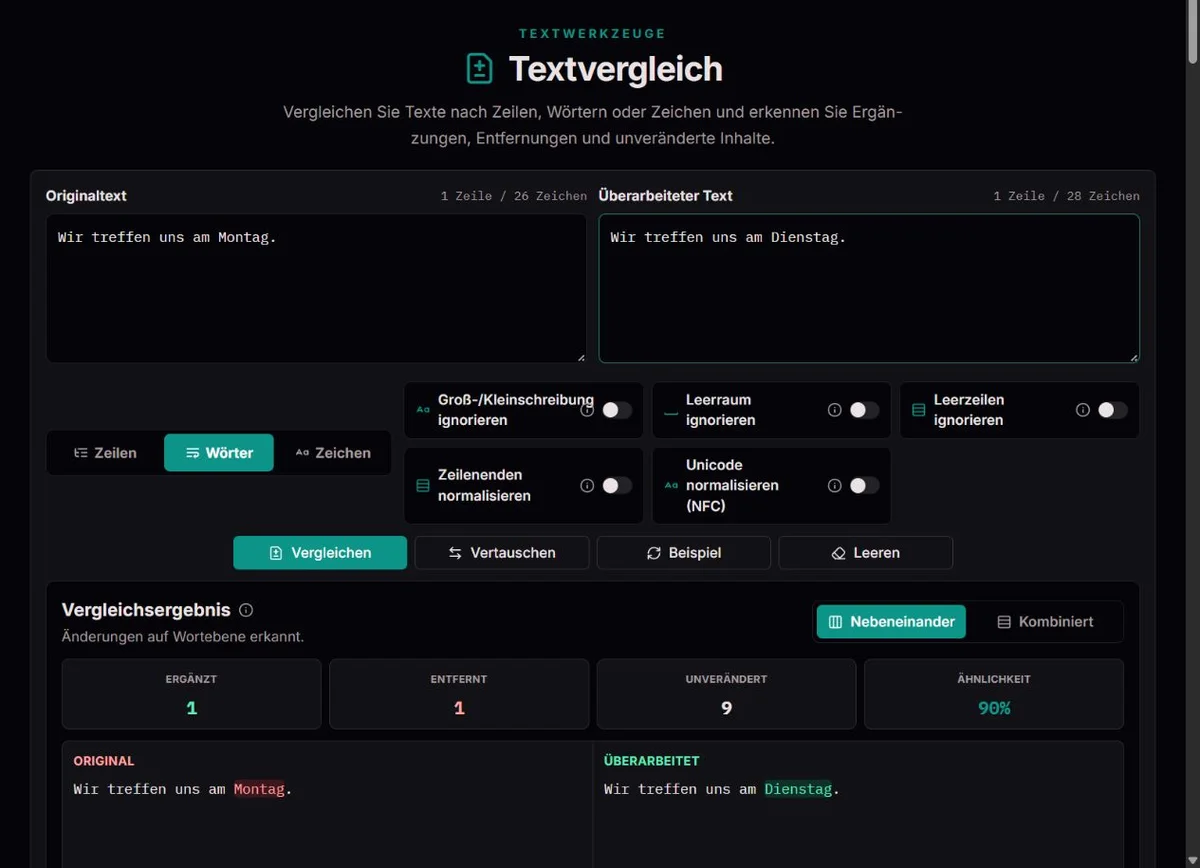
Task: Click highlighted word Dienstag in the Überarbeitet result
Action: coord(798,789)
